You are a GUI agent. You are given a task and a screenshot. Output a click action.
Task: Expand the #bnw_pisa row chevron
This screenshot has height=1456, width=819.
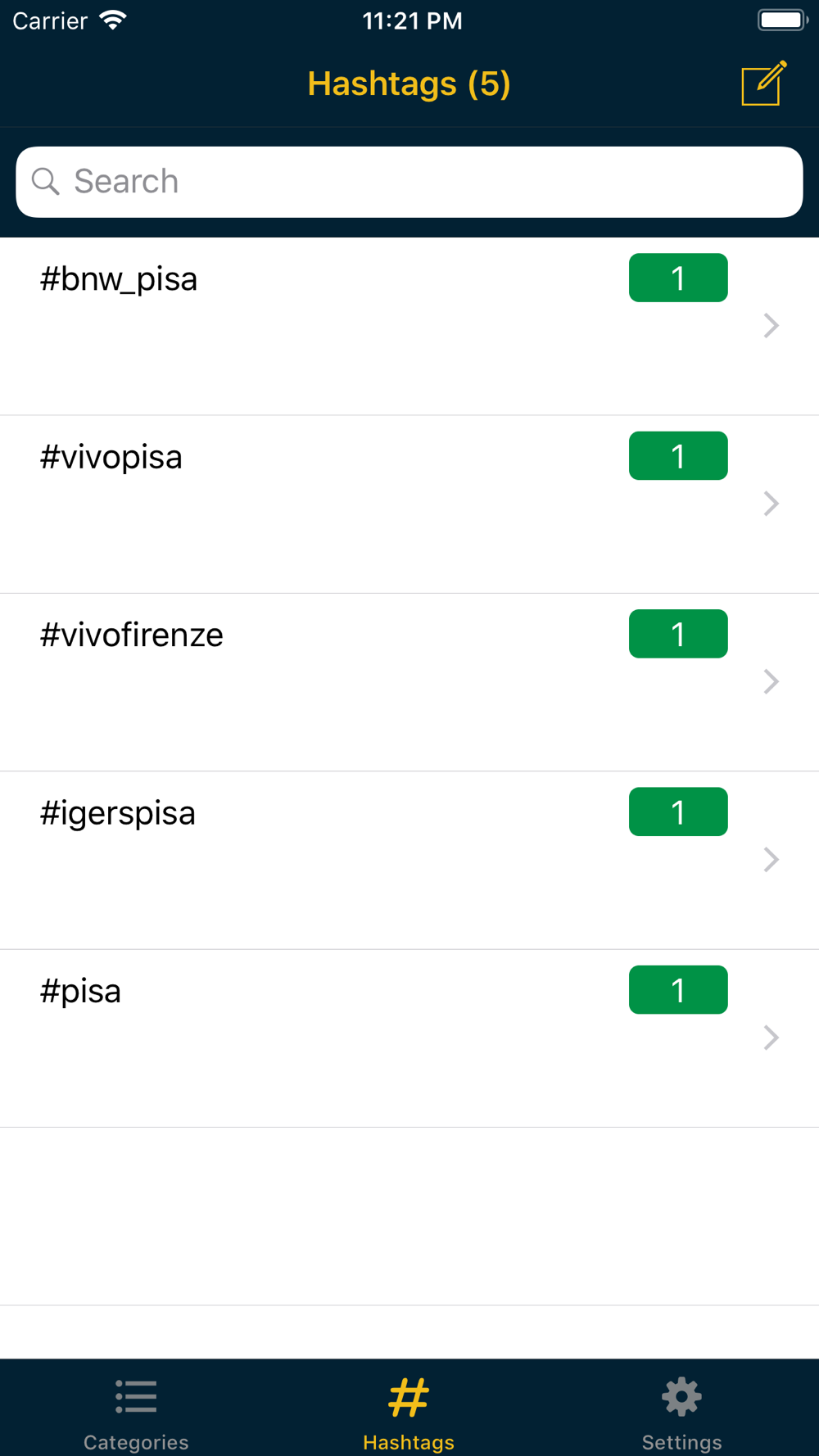coord(771,325)
